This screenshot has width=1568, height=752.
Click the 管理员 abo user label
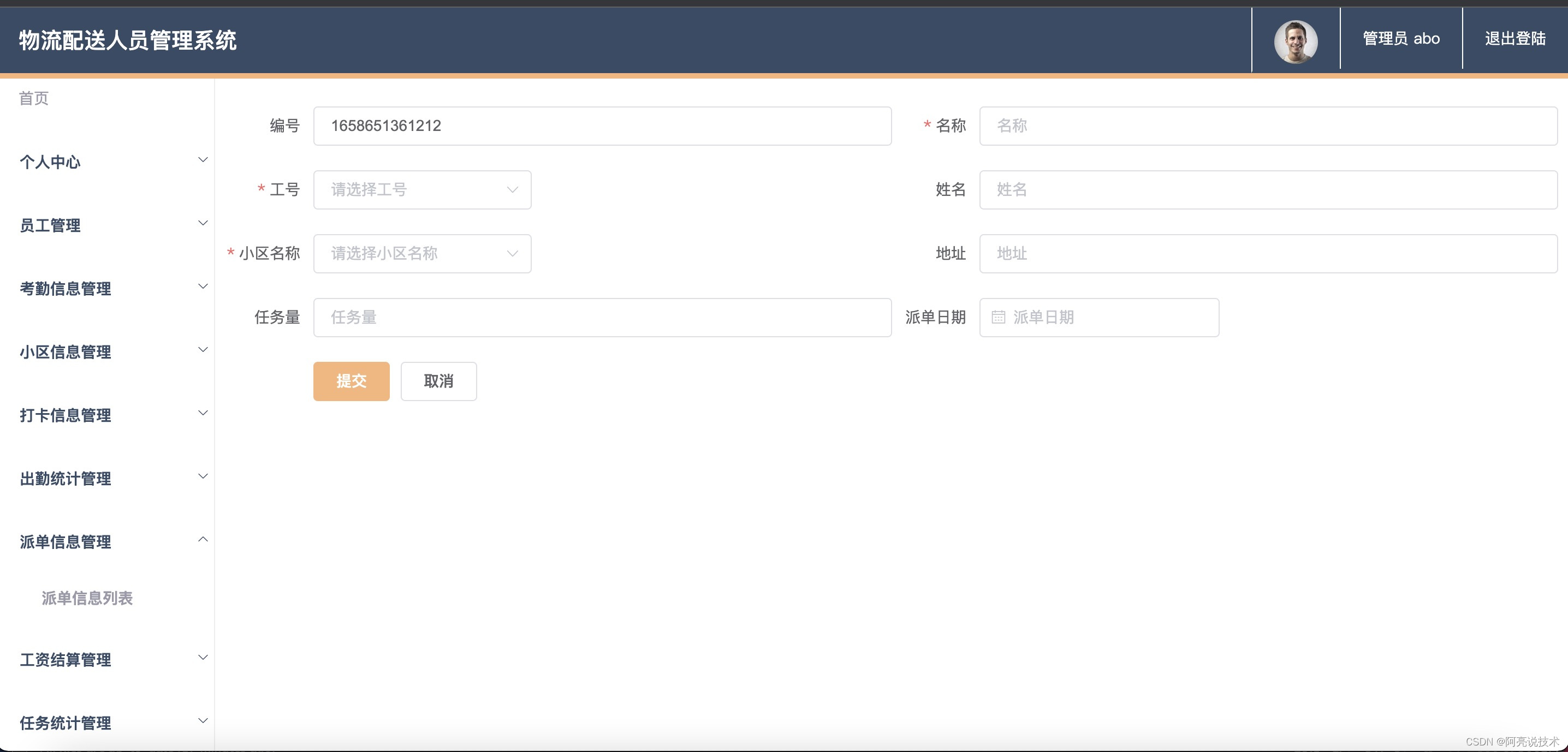tap(1401, 39)
